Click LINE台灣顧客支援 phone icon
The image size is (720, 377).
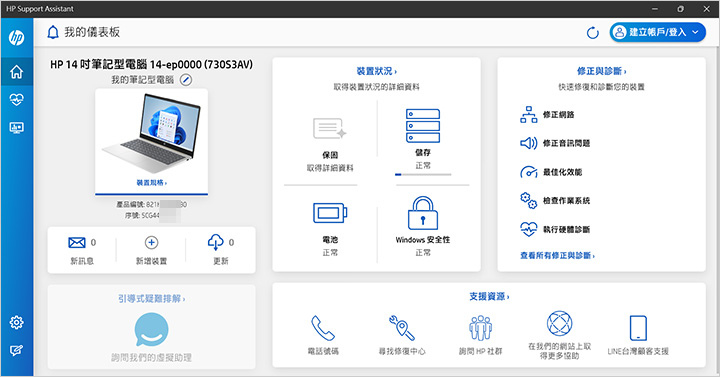click(638, 328)
